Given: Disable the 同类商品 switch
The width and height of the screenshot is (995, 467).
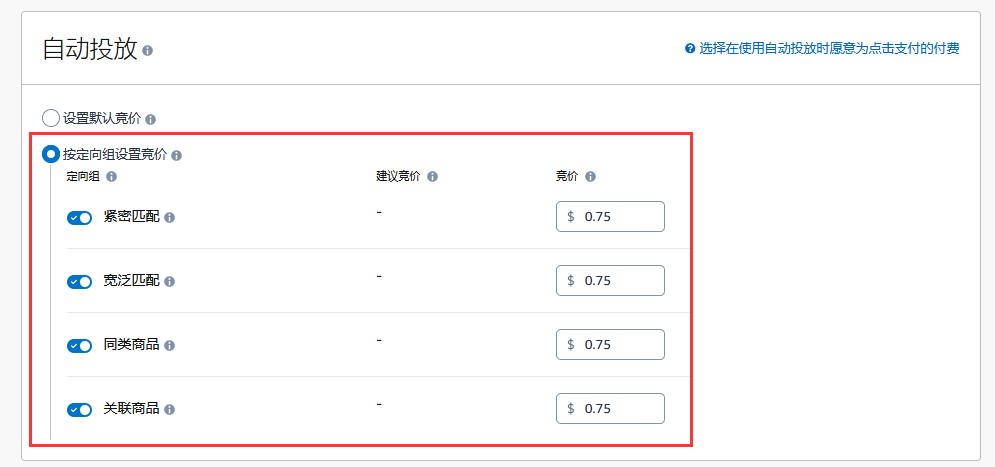Looking at the screenshot, I should coord(79,346).
